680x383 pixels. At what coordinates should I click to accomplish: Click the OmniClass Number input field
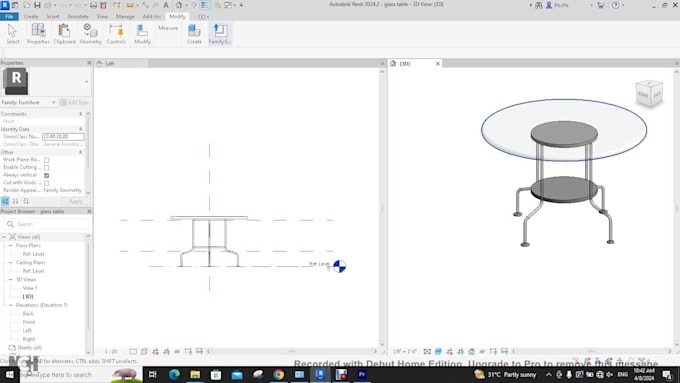(x=63, y=137)
